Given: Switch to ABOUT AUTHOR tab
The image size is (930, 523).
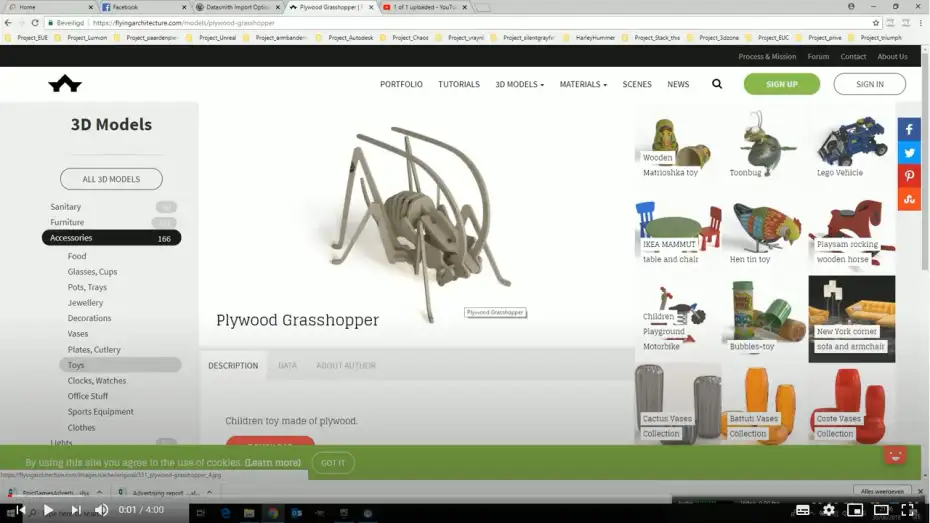Looking at the screenshot, I should click(346, 365).
